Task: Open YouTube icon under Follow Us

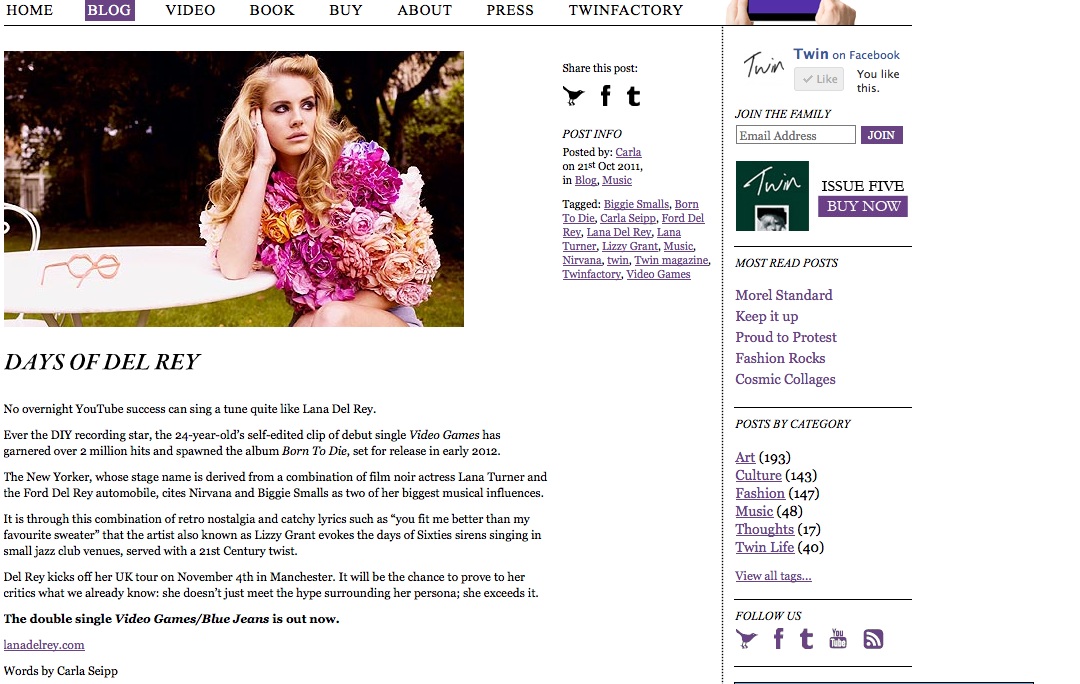Action: [x=838, y=639]
